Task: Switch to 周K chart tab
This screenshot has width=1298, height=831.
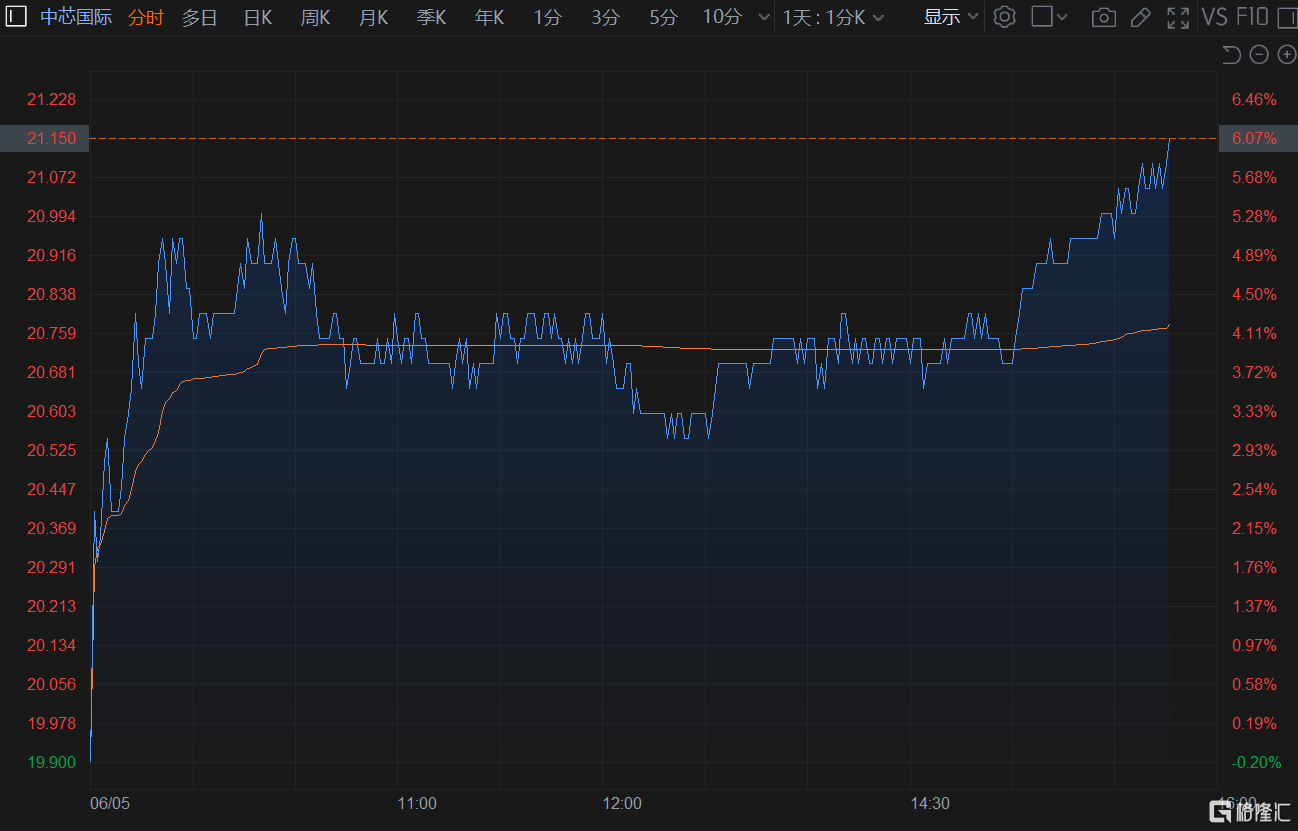Action: 315,17
